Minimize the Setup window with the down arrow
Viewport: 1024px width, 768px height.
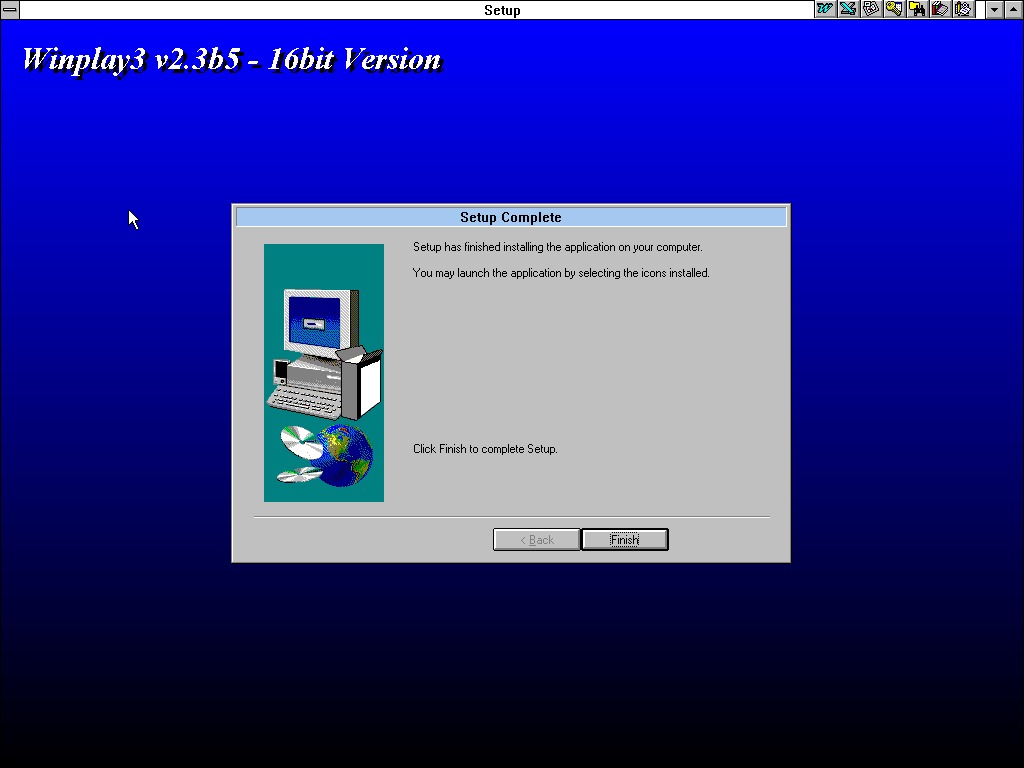point(994,10)
